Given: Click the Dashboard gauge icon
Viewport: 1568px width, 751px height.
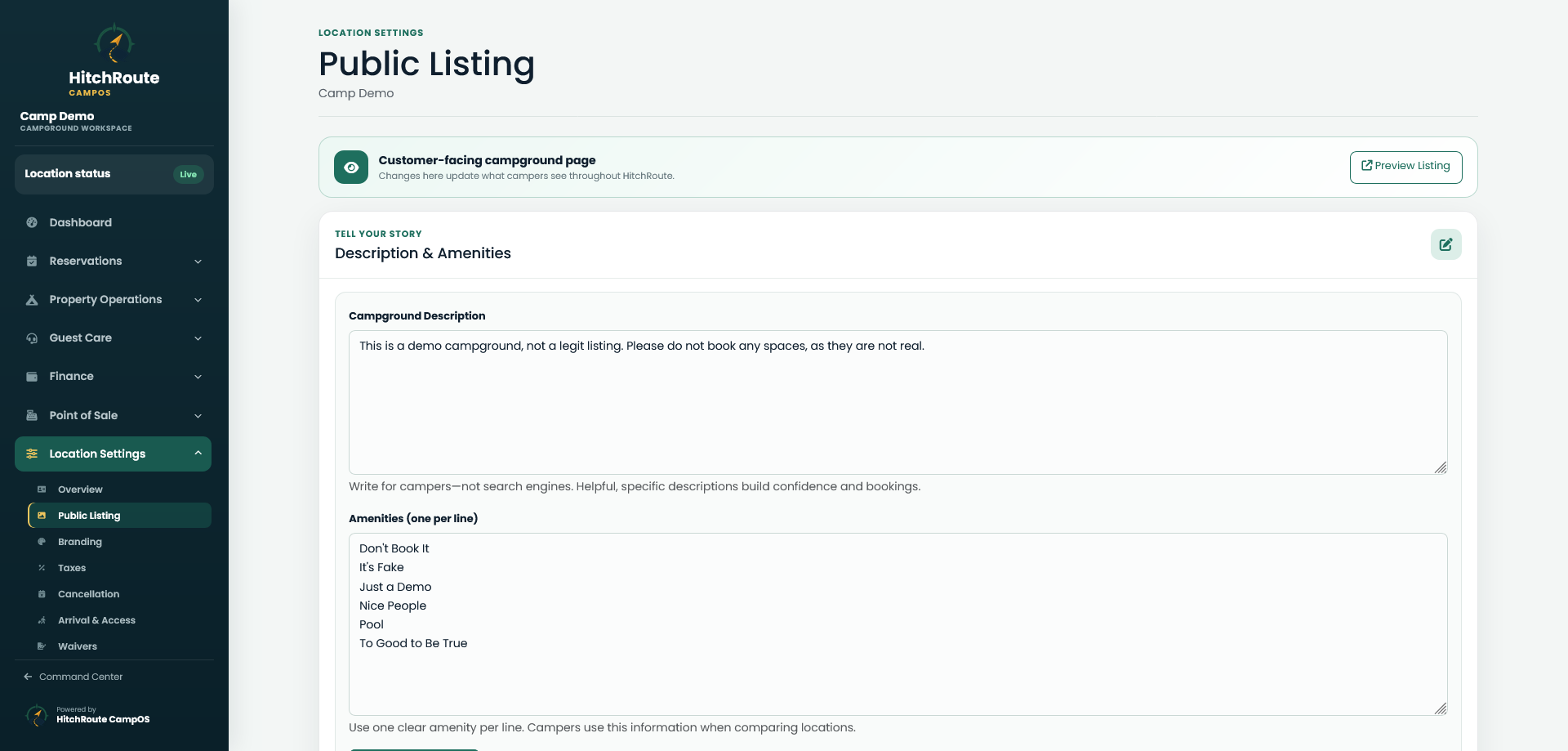Looking at the screenshot, I should [32, 222].
